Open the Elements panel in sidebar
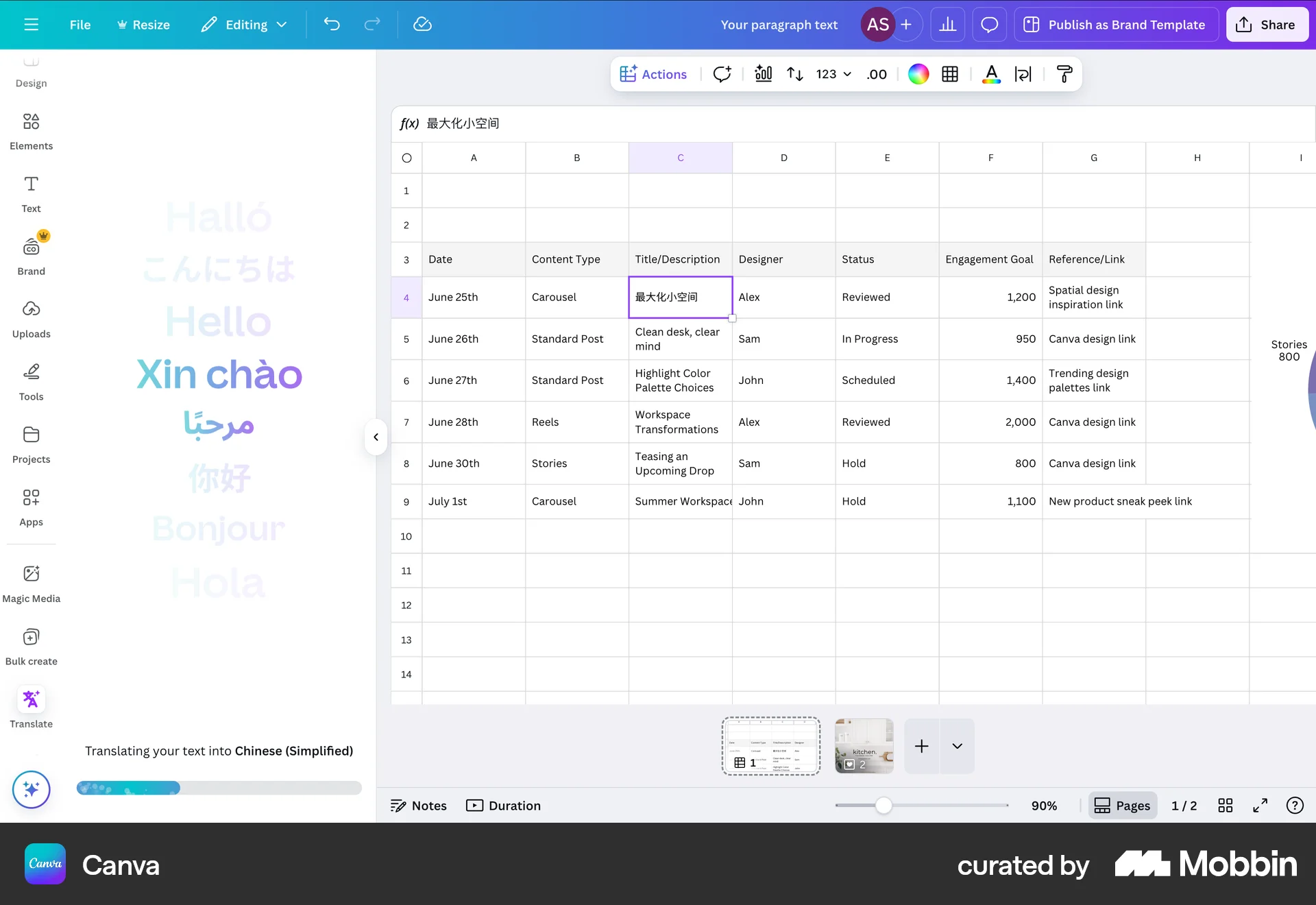 [x=31, y=130]
